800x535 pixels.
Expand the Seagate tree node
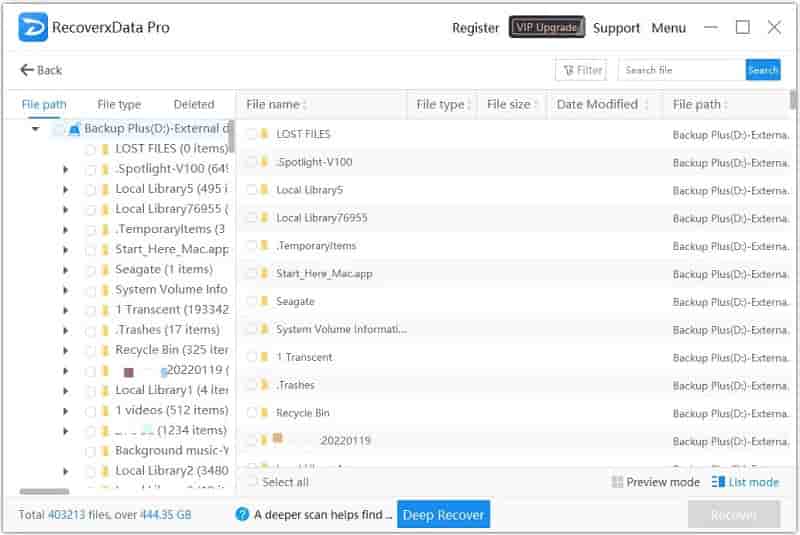[x=65, y=270]
